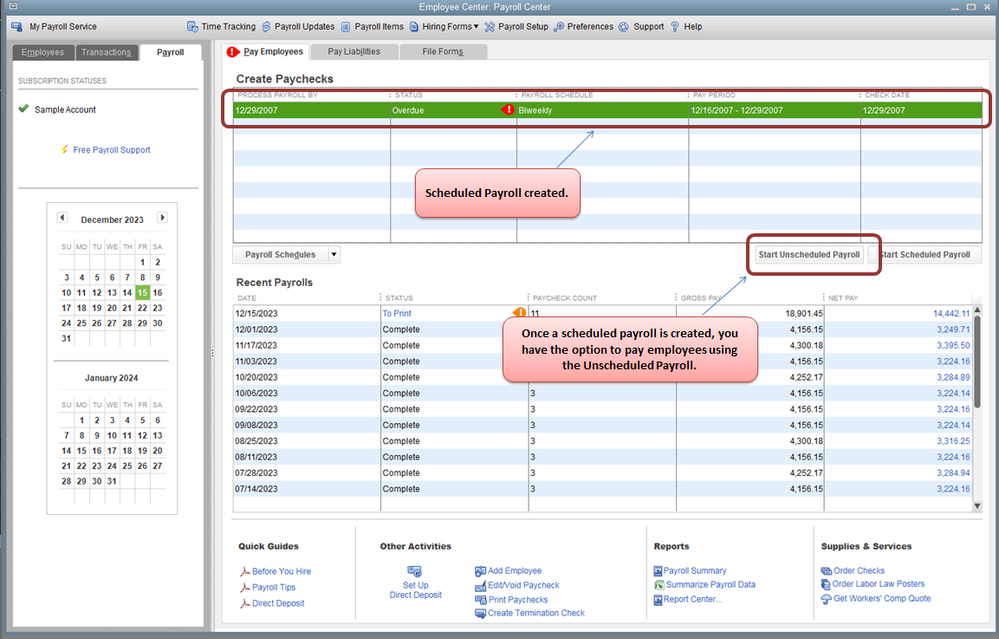
Task: Open the Payroll Schedules dropdown arrow
Action: pos(334,254)
